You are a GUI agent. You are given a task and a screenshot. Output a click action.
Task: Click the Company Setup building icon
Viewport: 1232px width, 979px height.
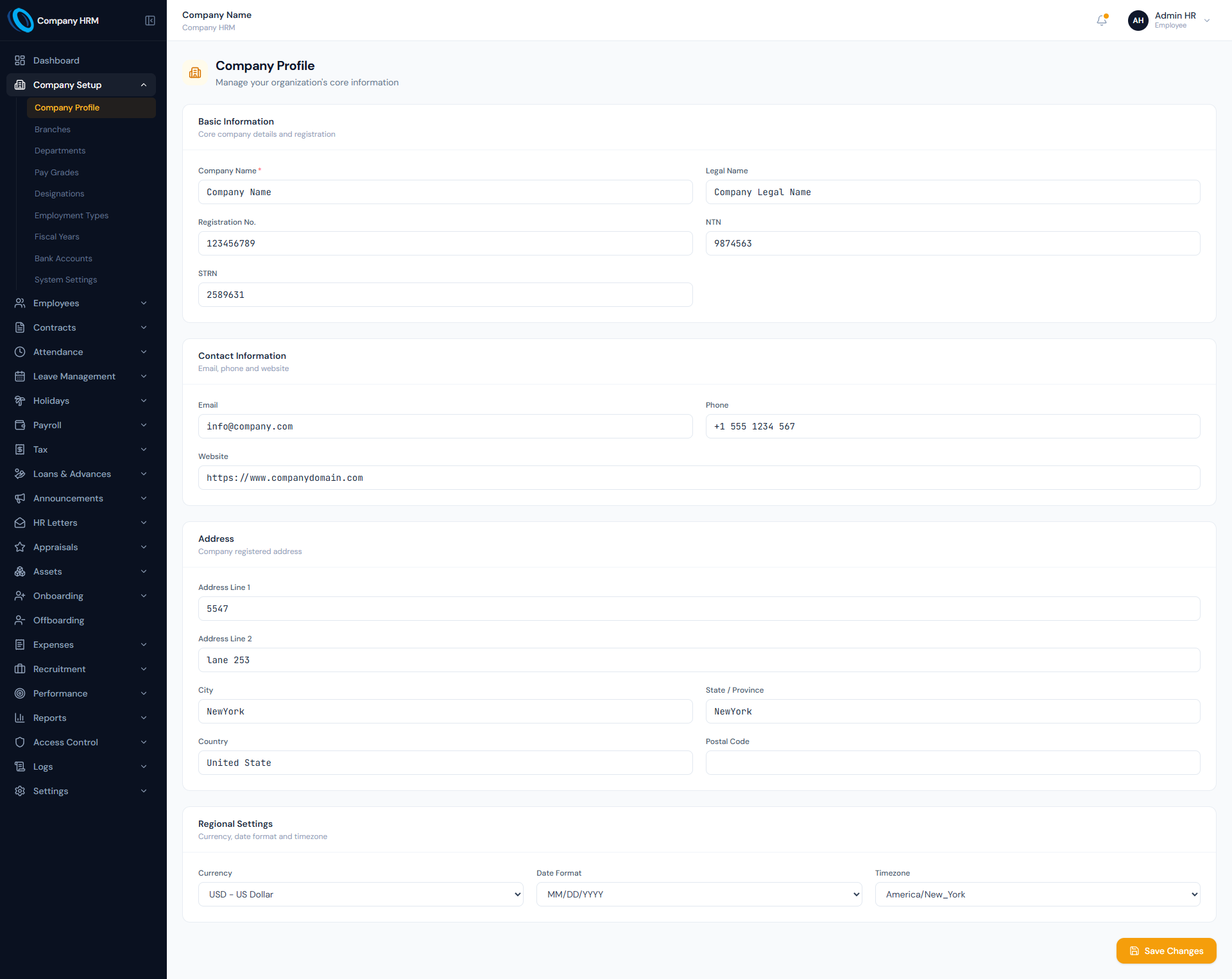tap(20, 85)
